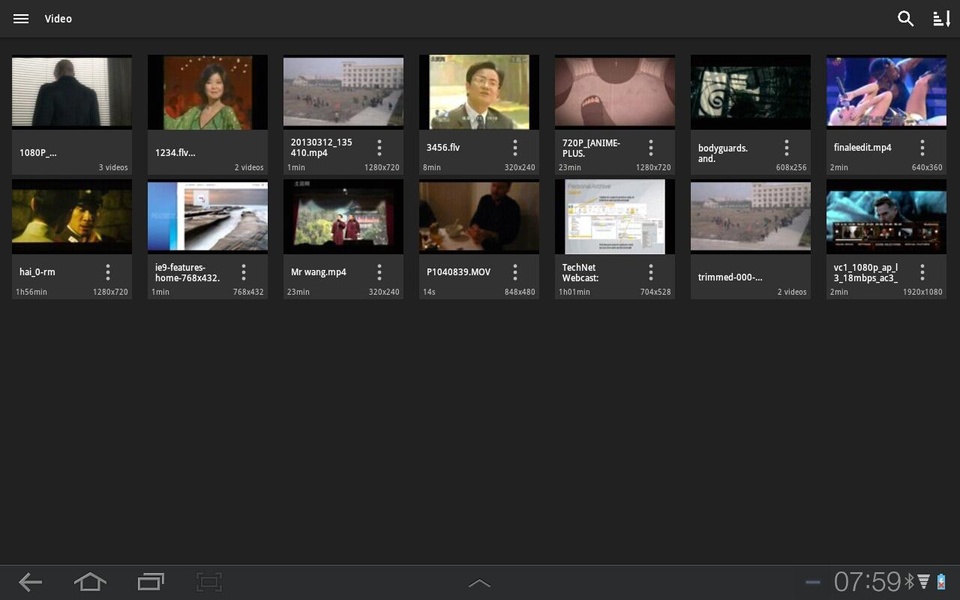
Task: Open options menu for 720P_[ANIME-PLUS.
Action: coord(651,148)
